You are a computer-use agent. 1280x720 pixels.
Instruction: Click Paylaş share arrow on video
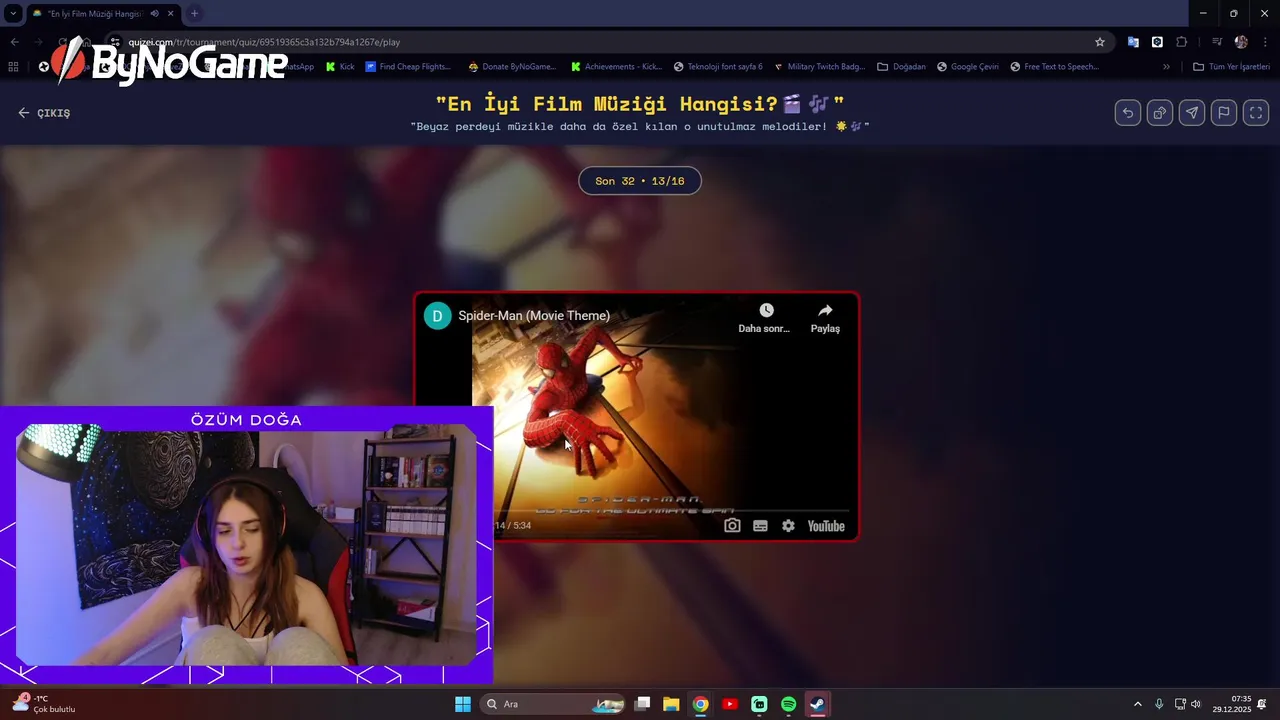(x=825, y=318)
